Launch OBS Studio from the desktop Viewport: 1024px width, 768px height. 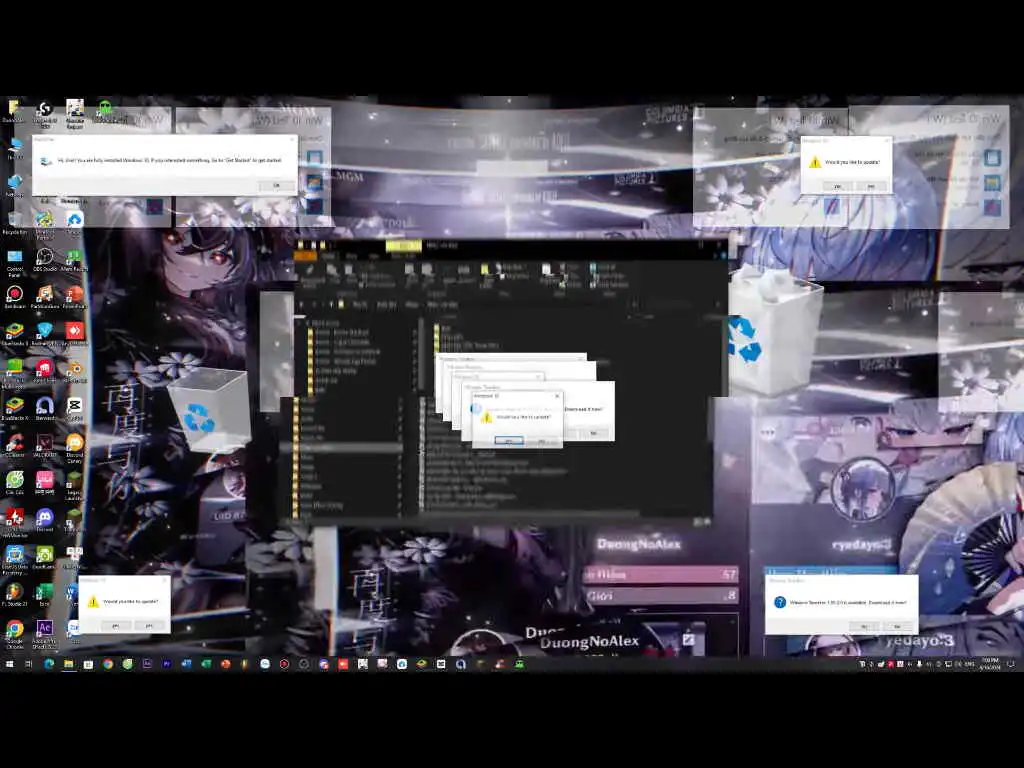pyautogui.click(x=45, y=258)
